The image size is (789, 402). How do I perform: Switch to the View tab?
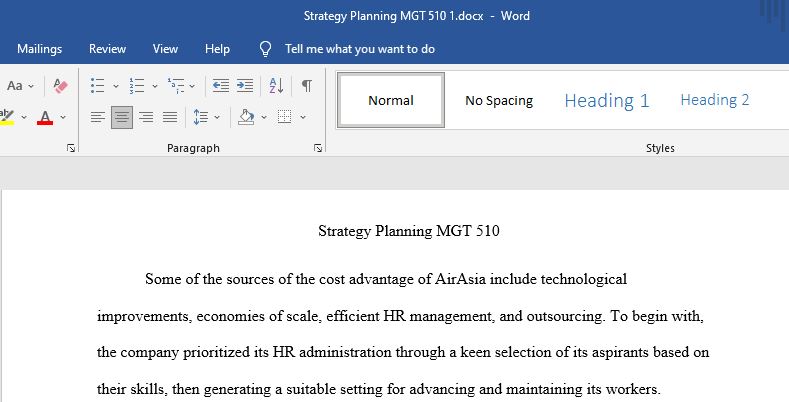pos(165,49)
